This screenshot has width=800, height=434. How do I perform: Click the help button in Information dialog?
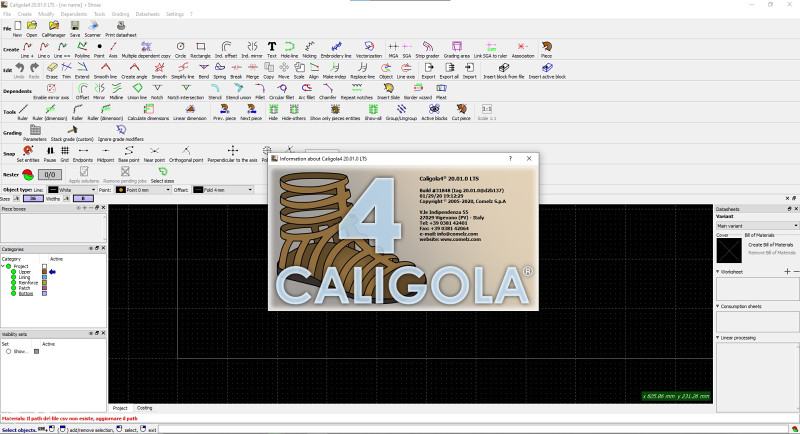pyautogui.click(x=510, y=159)
